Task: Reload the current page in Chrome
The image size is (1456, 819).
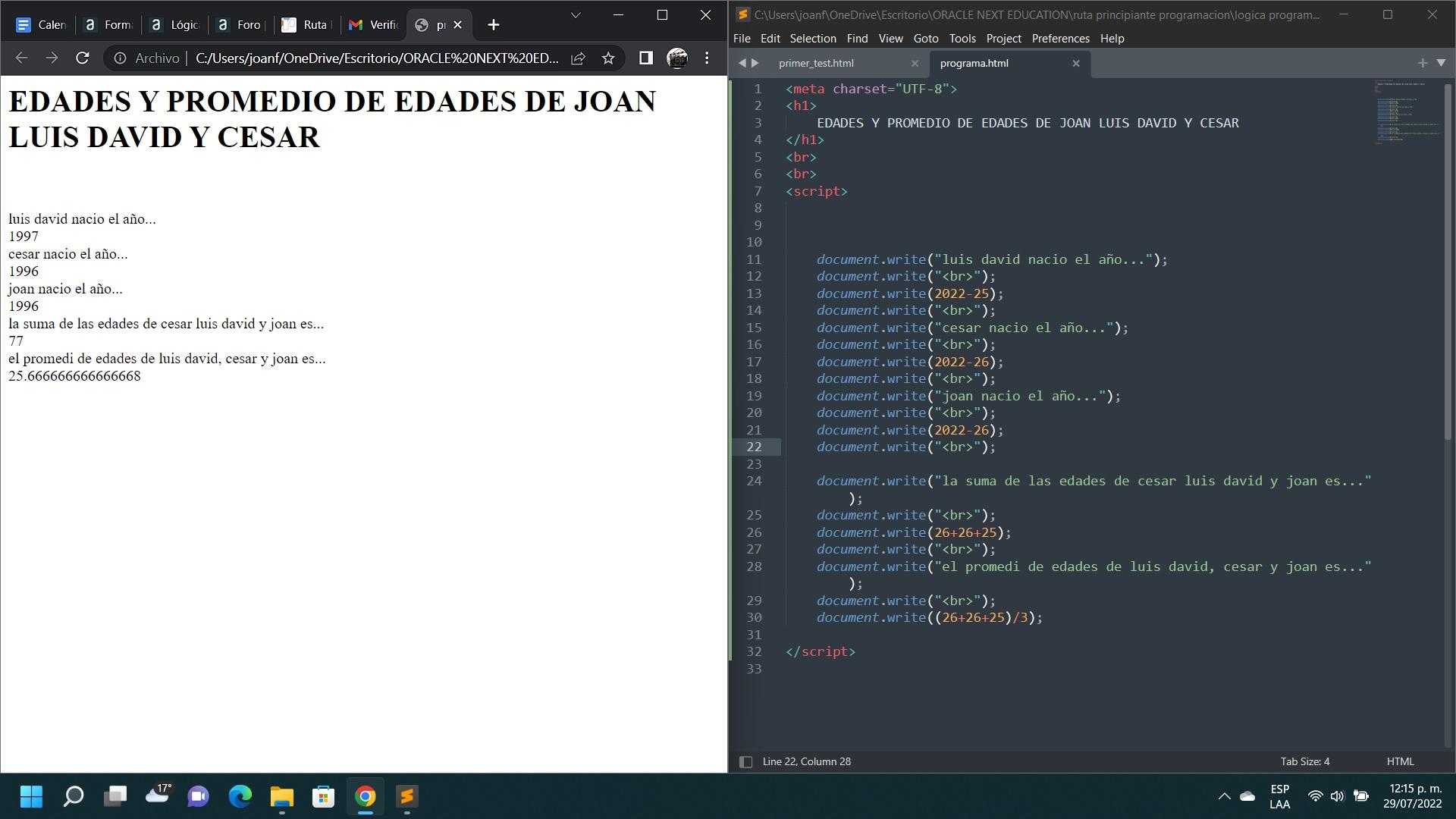Action: point(82,58)
